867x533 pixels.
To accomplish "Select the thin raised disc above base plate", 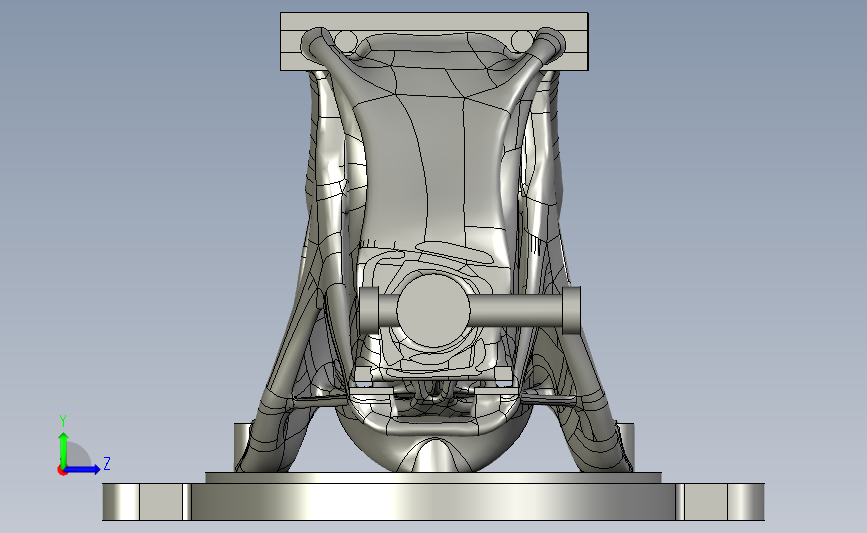I will 434,478.
